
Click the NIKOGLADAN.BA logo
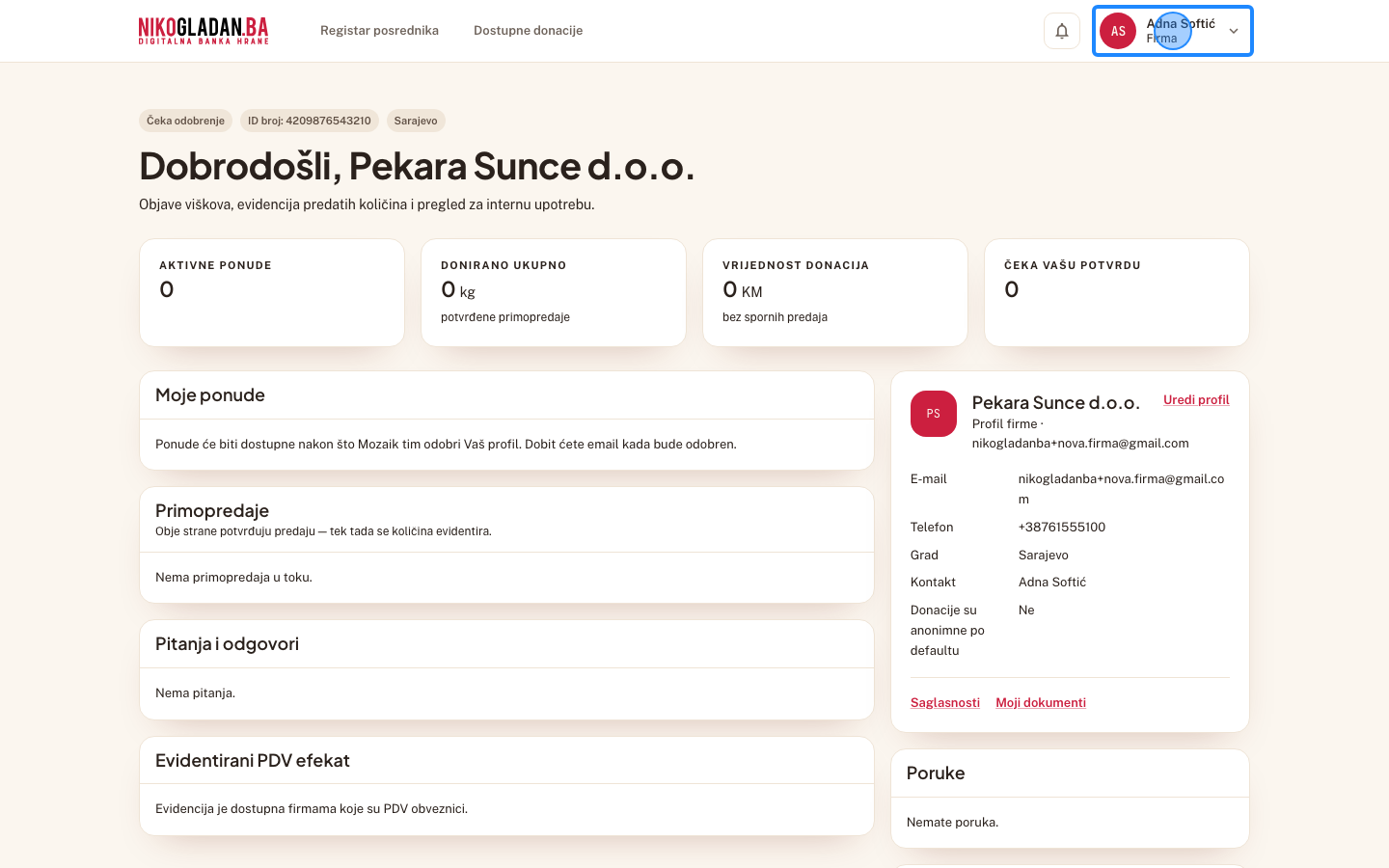(204, 31)
